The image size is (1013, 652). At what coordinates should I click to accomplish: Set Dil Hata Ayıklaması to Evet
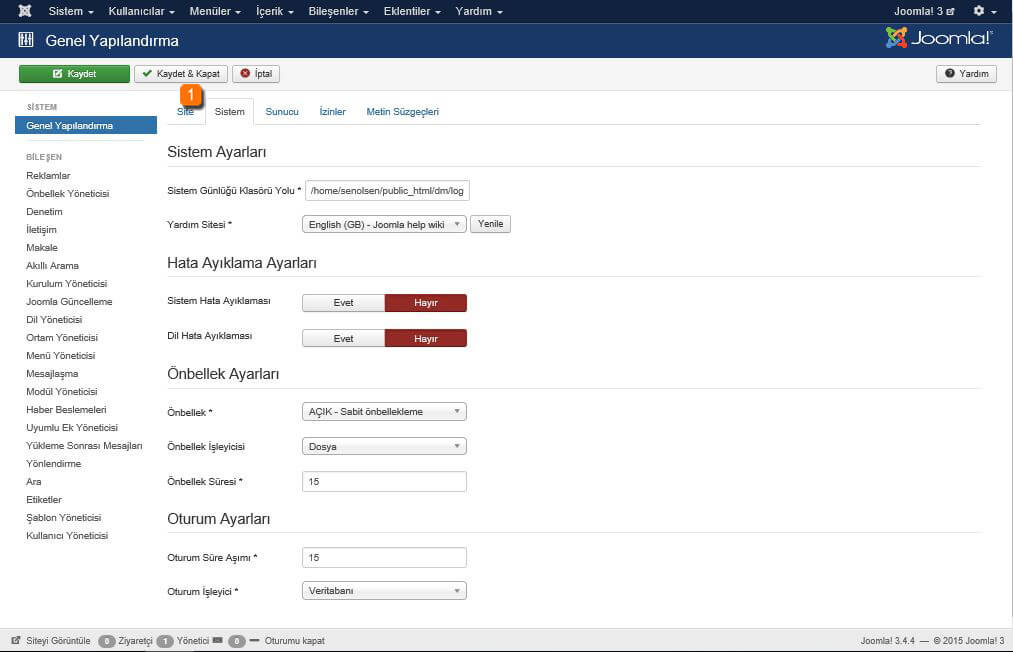pos(343,339)
